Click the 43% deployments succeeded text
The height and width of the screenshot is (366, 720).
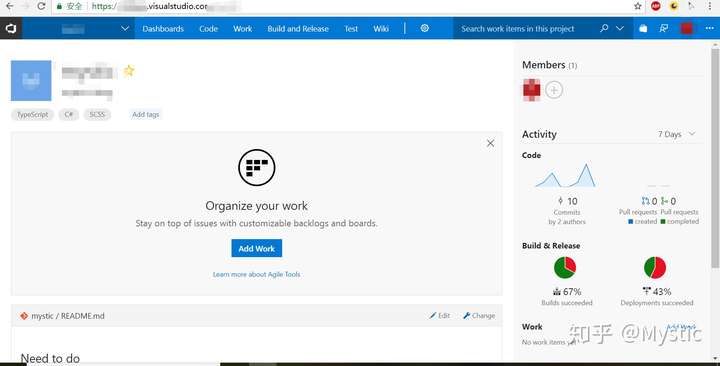click(657, 292)
